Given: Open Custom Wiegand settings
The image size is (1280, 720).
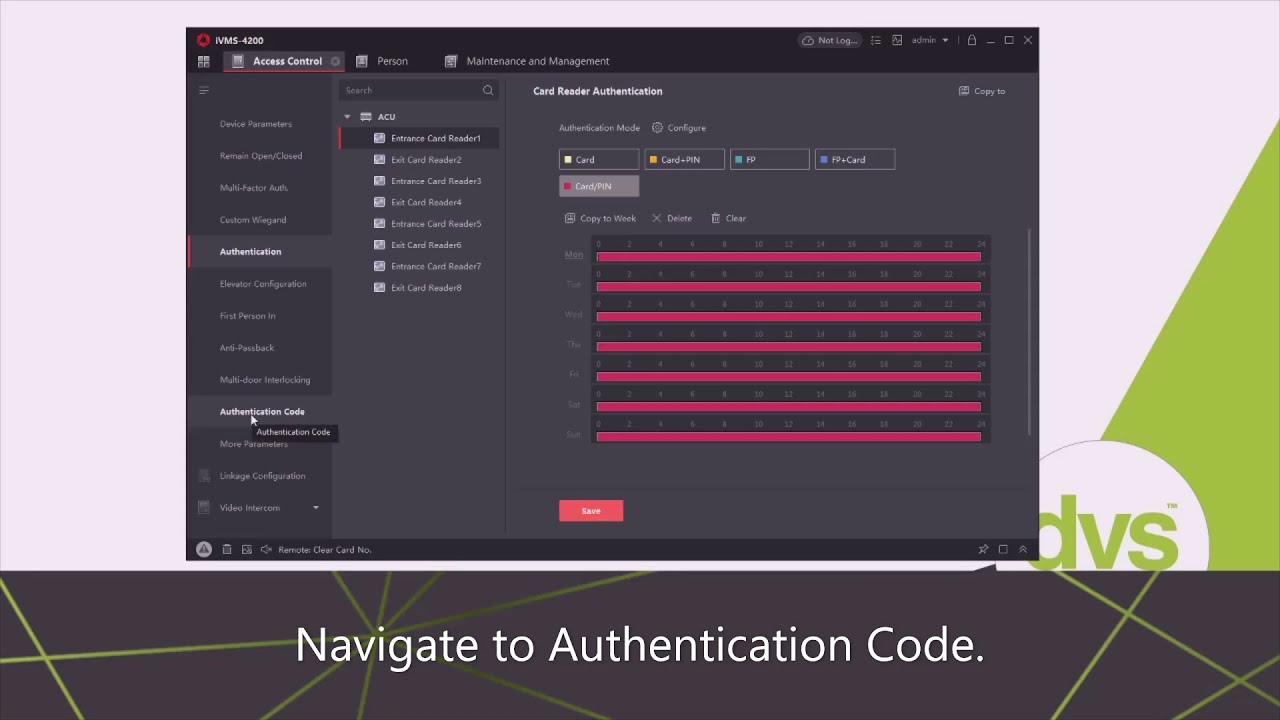Looking at the screenshot, I should pyautogui.click(x=253, y=220).
